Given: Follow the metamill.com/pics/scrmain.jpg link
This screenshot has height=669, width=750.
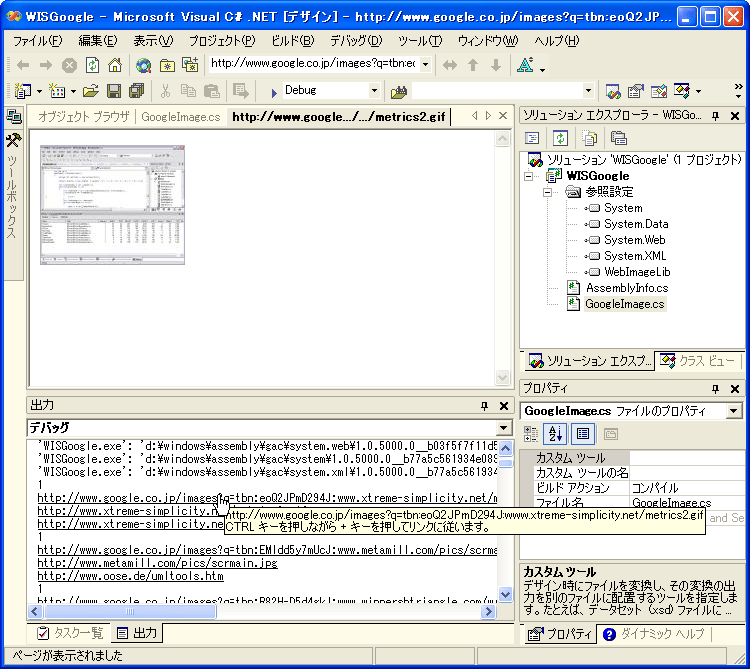Looking at the screenshot, I should (x=157, y=563).
